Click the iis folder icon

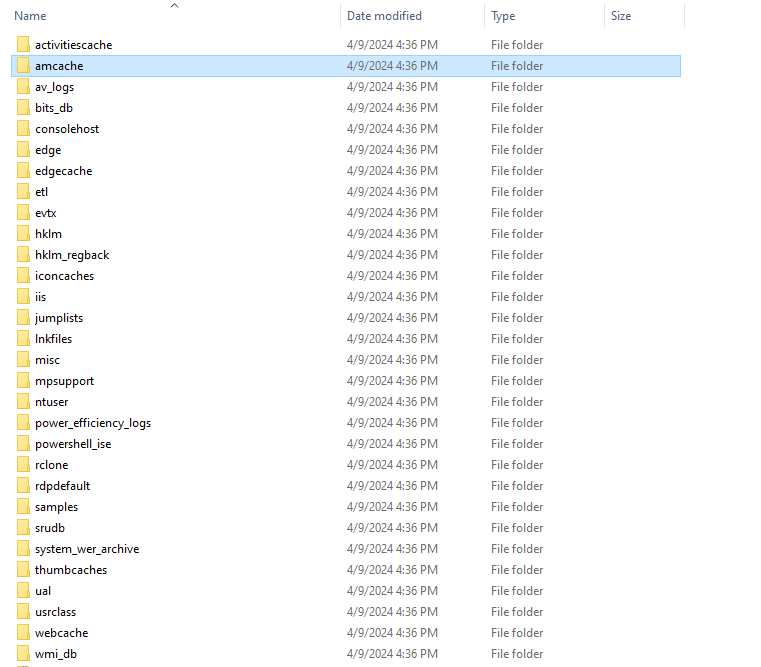[23, 297]
